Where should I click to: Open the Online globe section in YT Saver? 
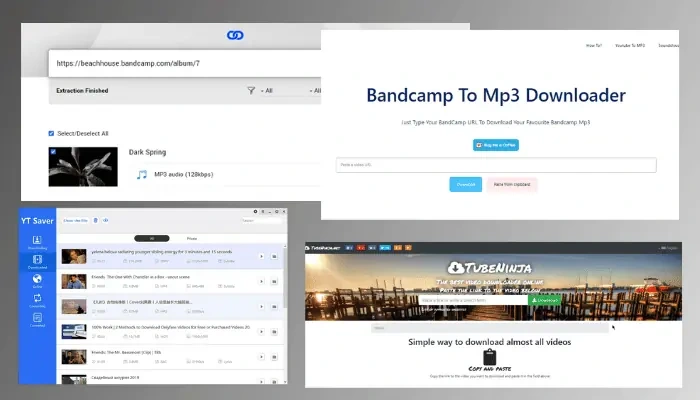coord(38,281)
